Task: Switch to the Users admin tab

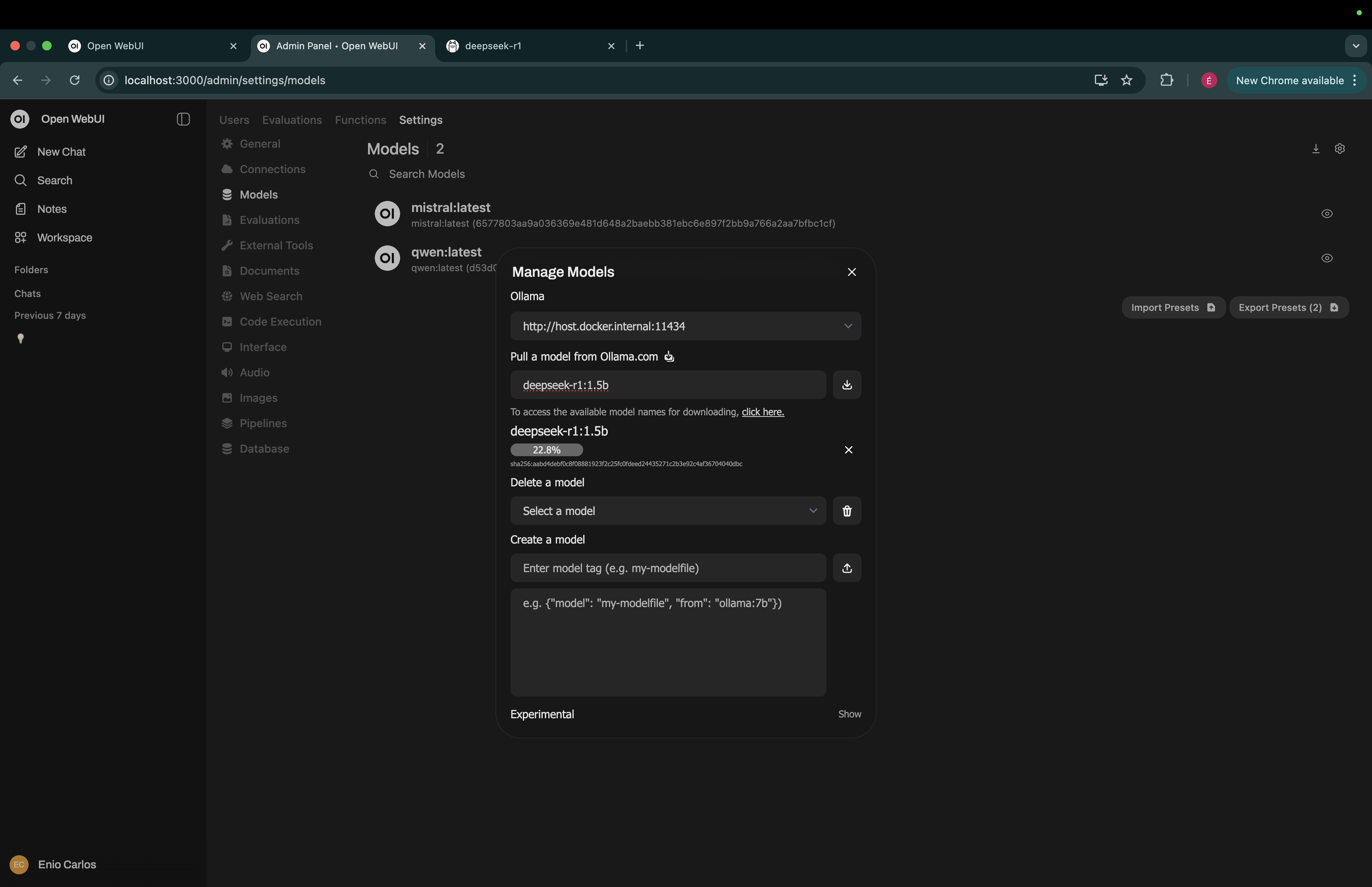Action: click(234, 120)
